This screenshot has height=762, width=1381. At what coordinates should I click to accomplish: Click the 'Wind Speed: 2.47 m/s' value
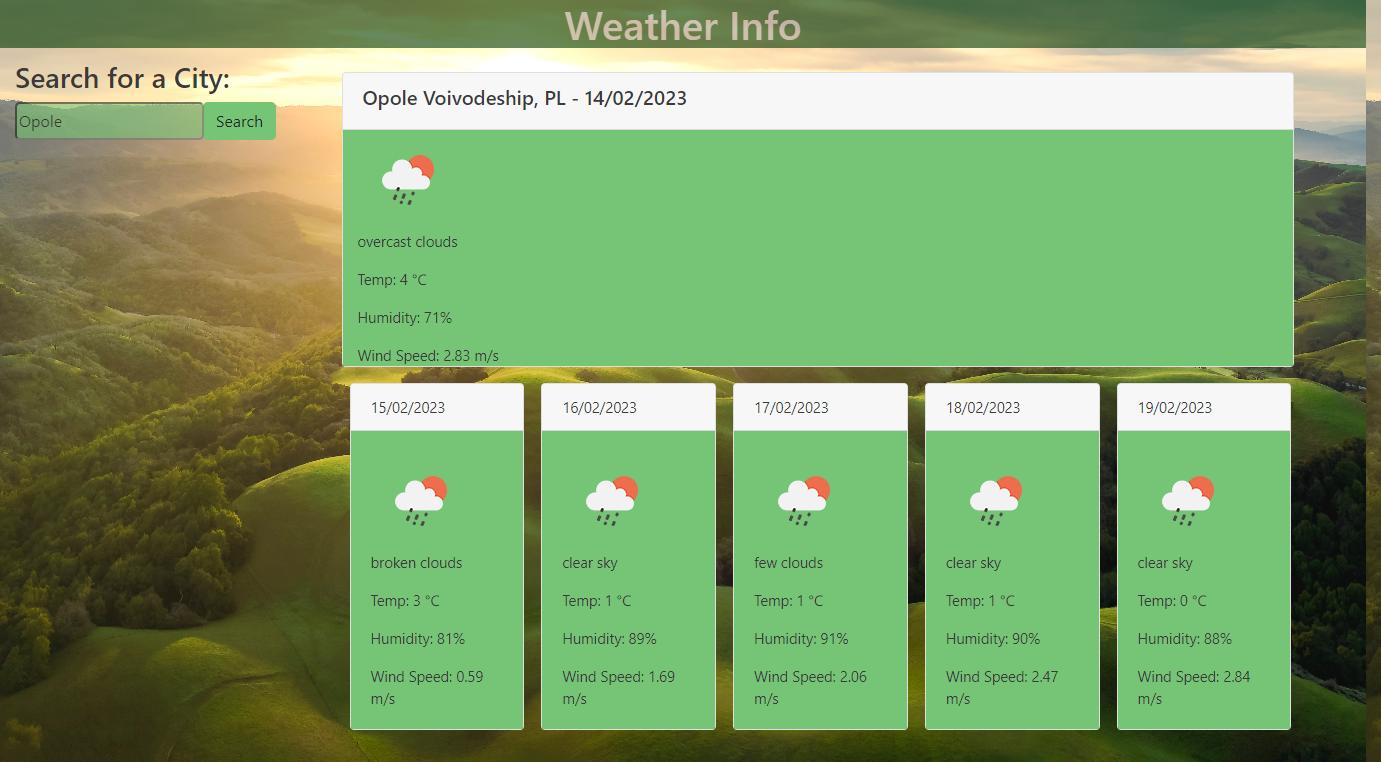[x=1003, y=688]
